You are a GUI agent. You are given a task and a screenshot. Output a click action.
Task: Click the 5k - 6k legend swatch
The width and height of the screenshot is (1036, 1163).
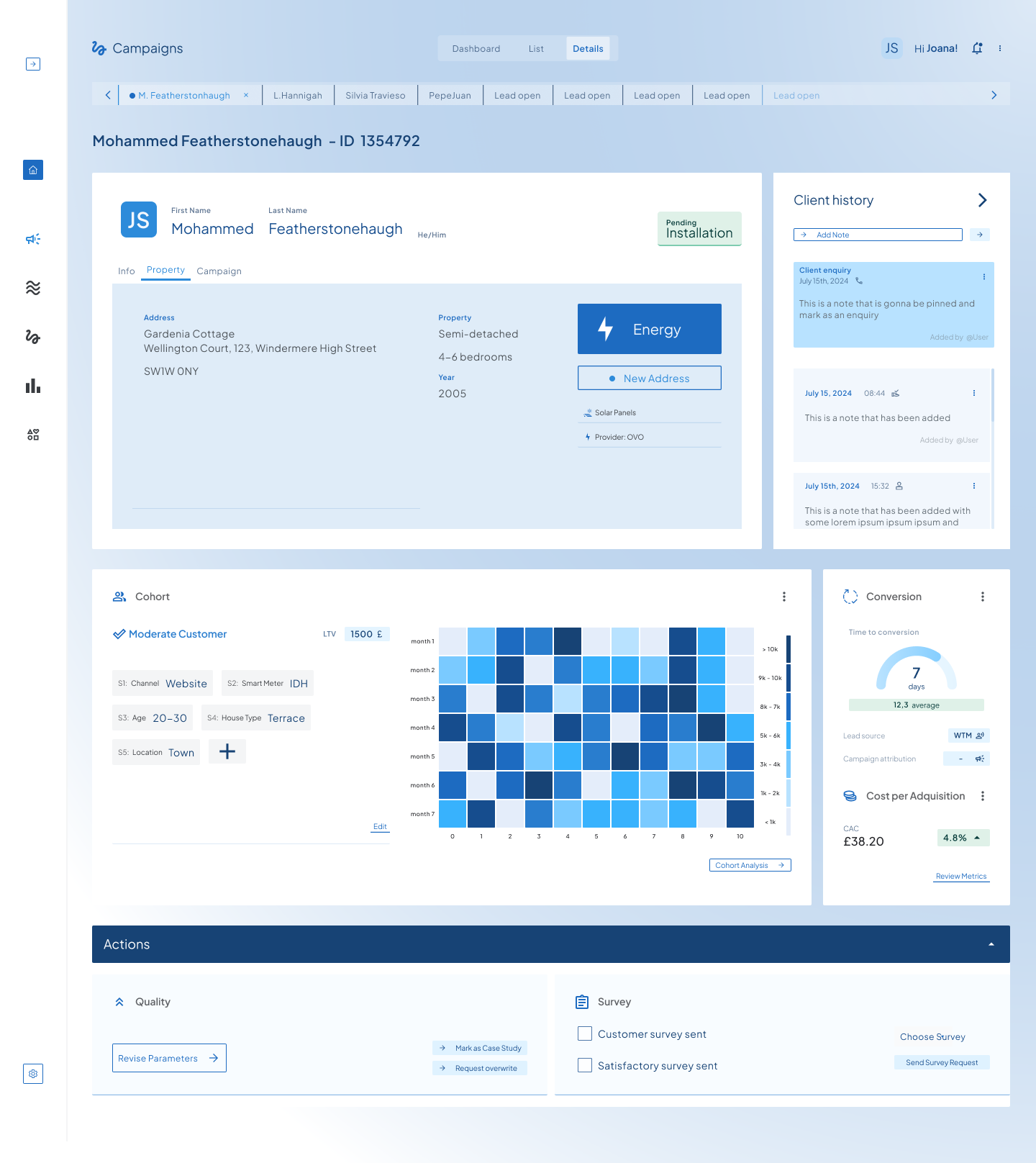[789, 736]
